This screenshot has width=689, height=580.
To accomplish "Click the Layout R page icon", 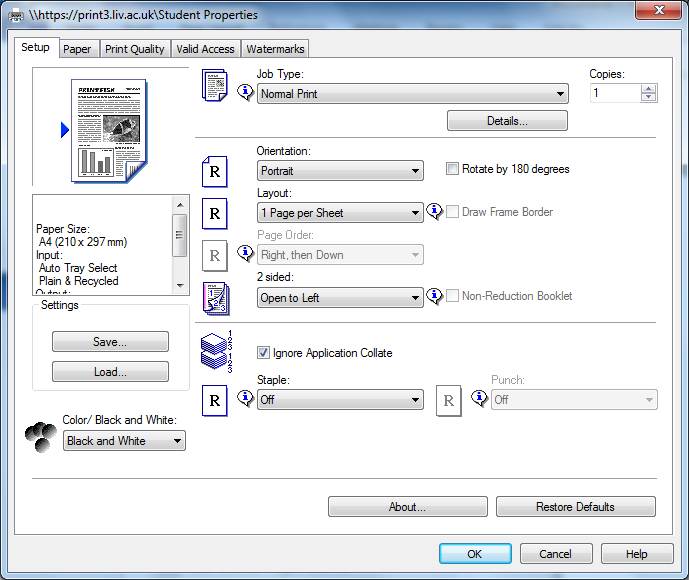I will (214, 214).
